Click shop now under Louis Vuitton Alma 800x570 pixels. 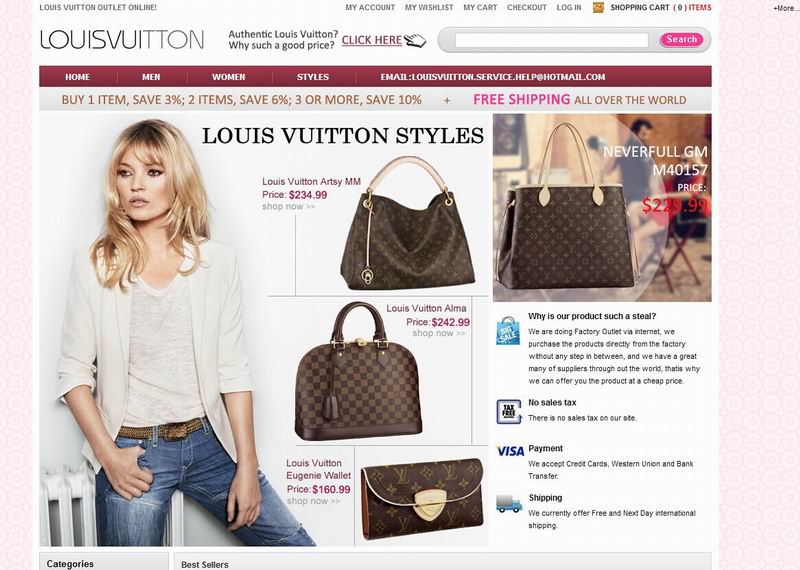[439, 333]
